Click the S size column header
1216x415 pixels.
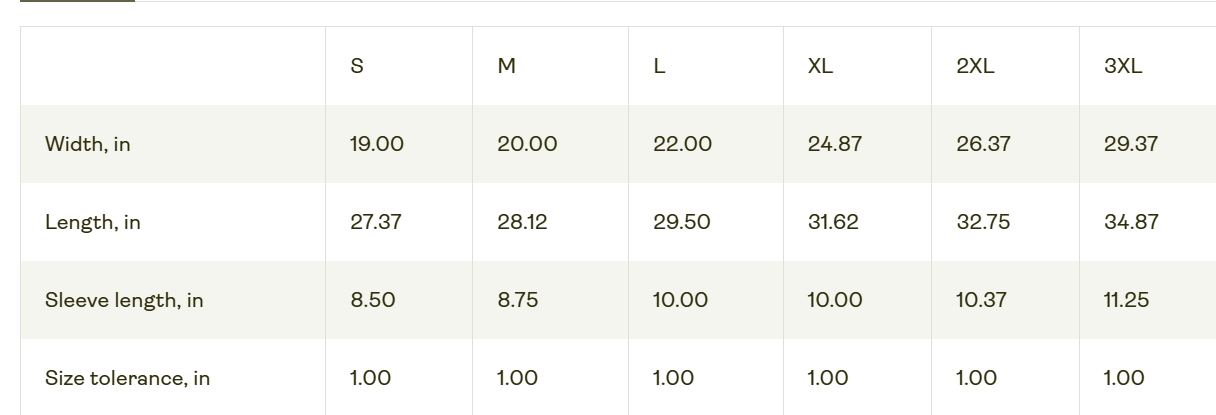click(x=357, y=66)
